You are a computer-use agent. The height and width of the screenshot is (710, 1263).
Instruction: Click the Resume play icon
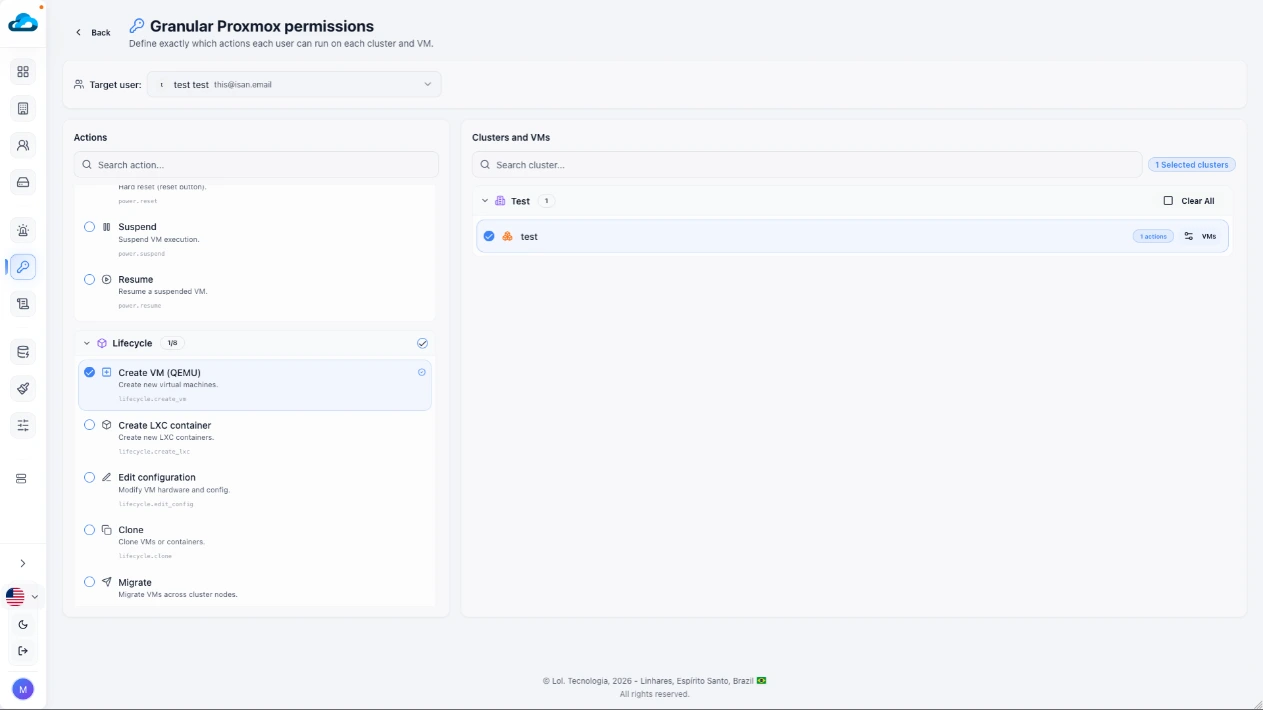click(x=107, y=279)
